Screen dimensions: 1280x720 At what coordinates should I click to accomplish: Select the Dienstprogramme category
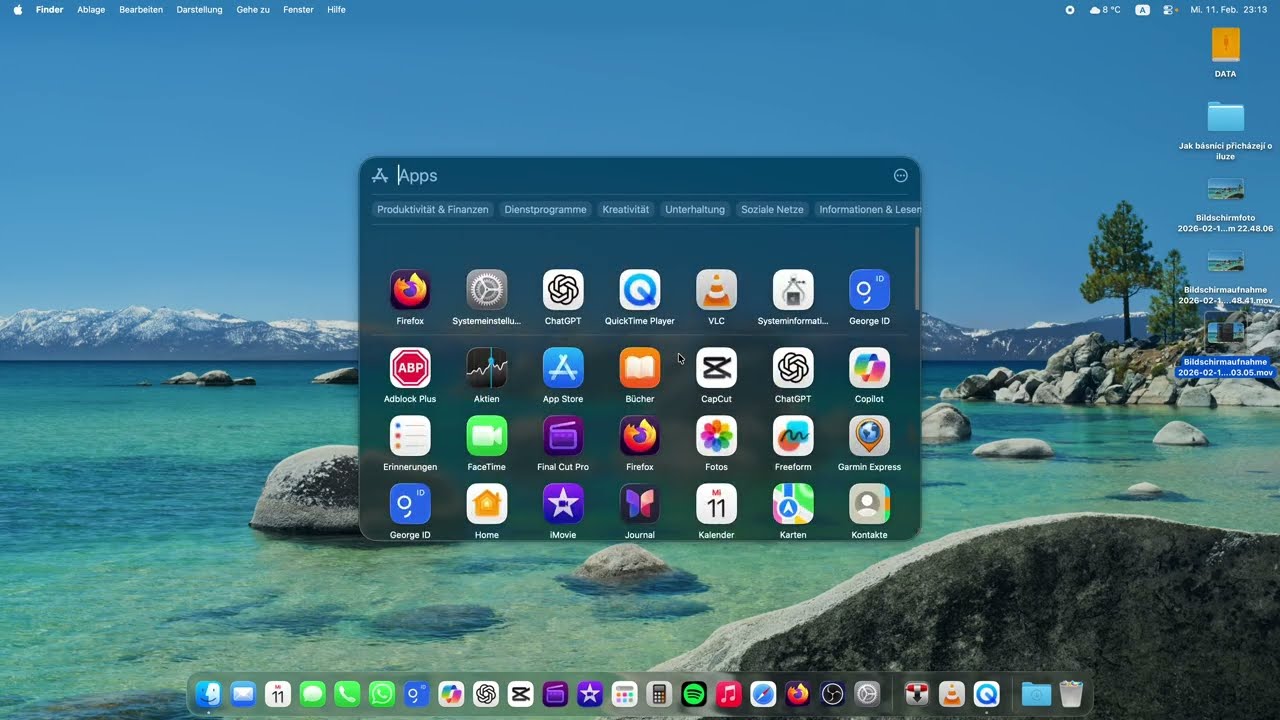click(546, 210)
